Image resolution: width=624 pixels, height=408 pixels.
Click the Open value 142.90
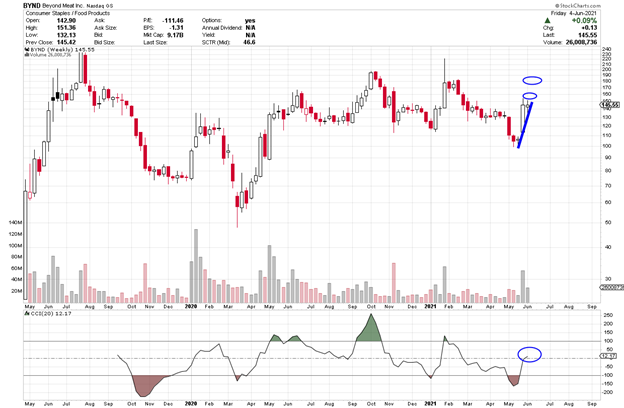66,20
